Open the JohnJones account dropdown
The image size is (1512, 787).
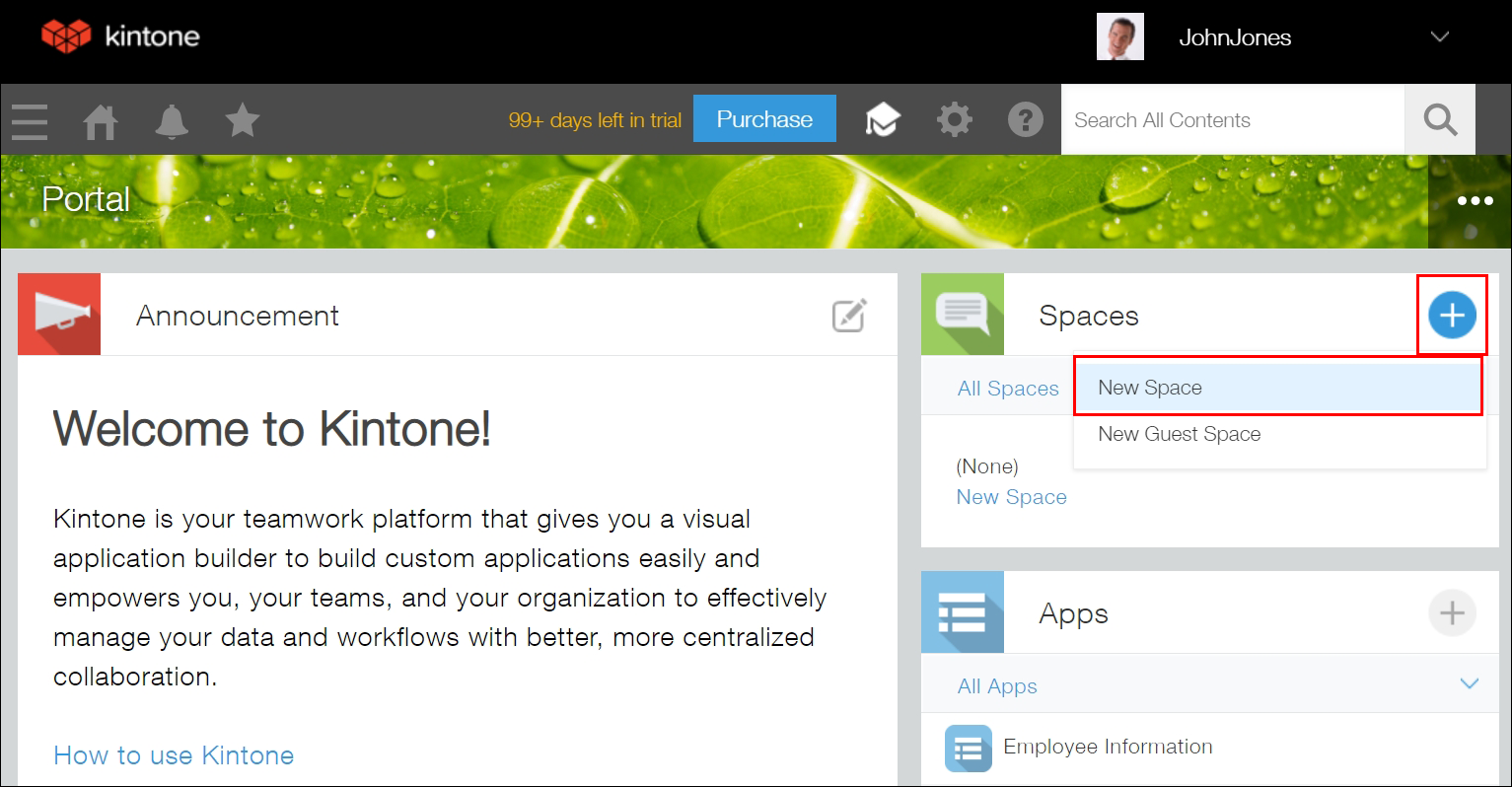coord(1439,36)
